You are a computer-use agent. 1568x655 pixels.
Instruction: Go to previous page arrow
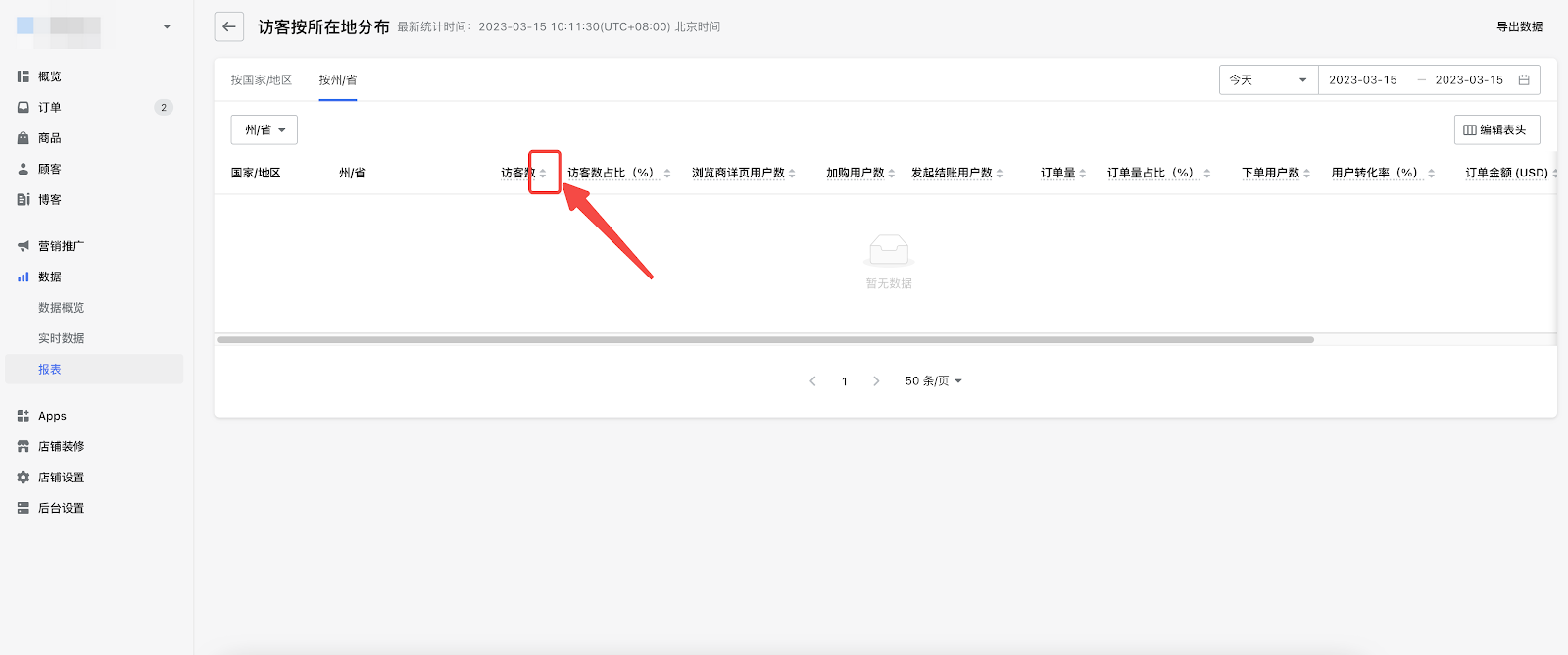coord(812,381)
